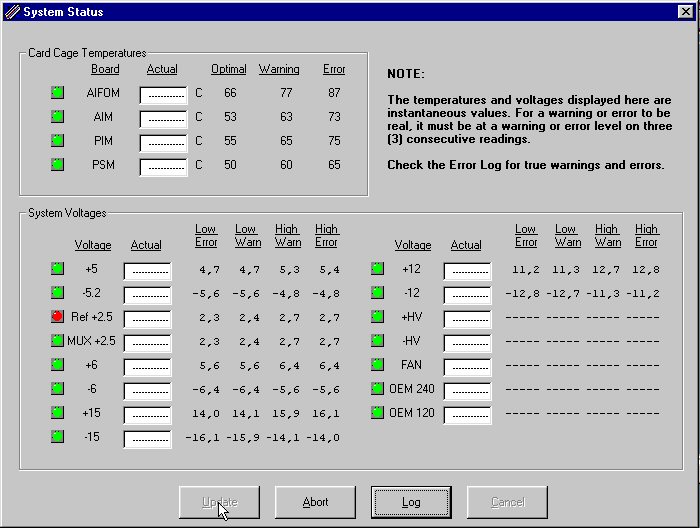Click the greyed-out Update button
700x528 pixels.
pos(220,502)
